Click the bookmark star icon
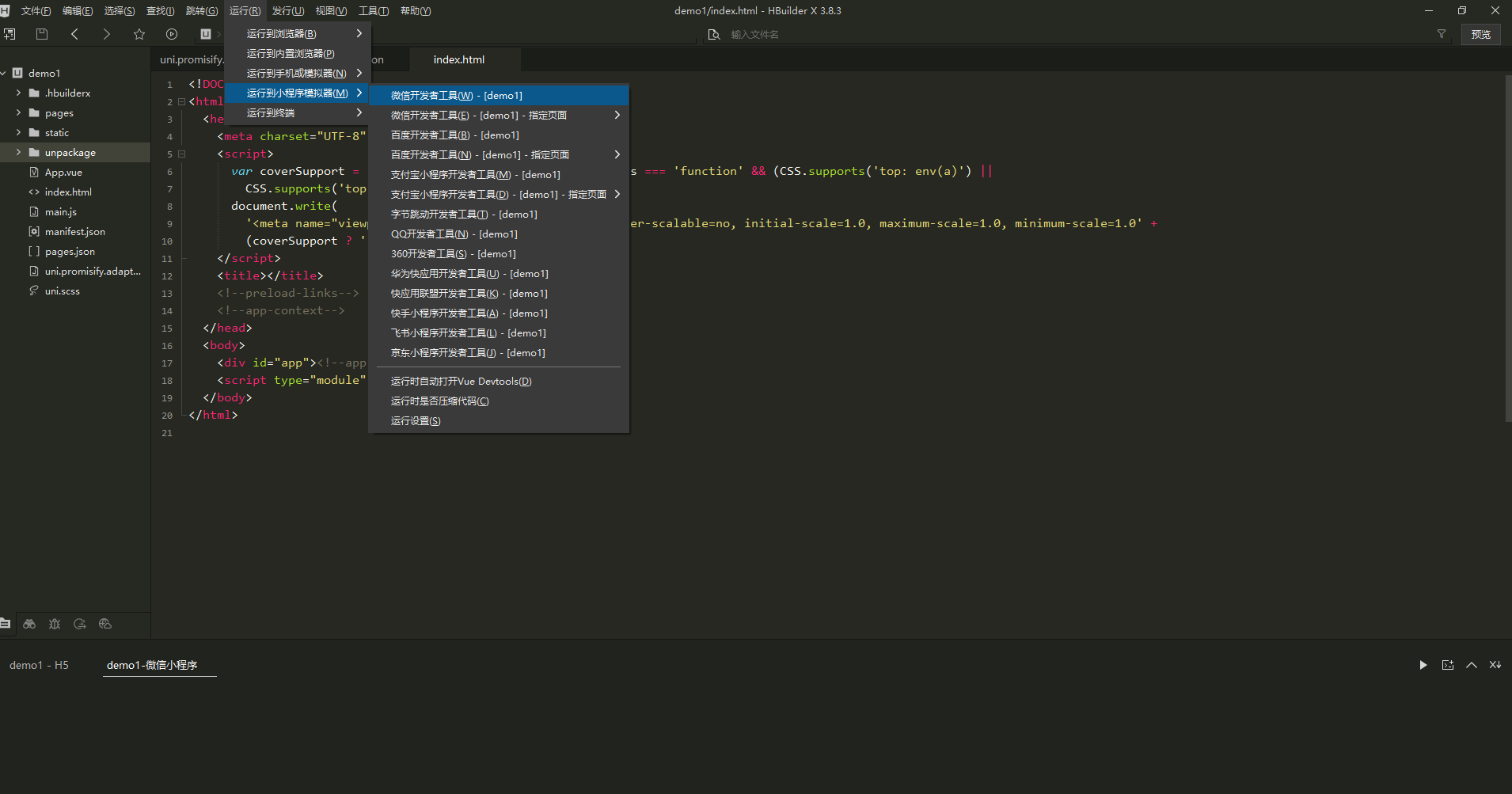Viewport: 1512px width, 794px height. [139, 34]
